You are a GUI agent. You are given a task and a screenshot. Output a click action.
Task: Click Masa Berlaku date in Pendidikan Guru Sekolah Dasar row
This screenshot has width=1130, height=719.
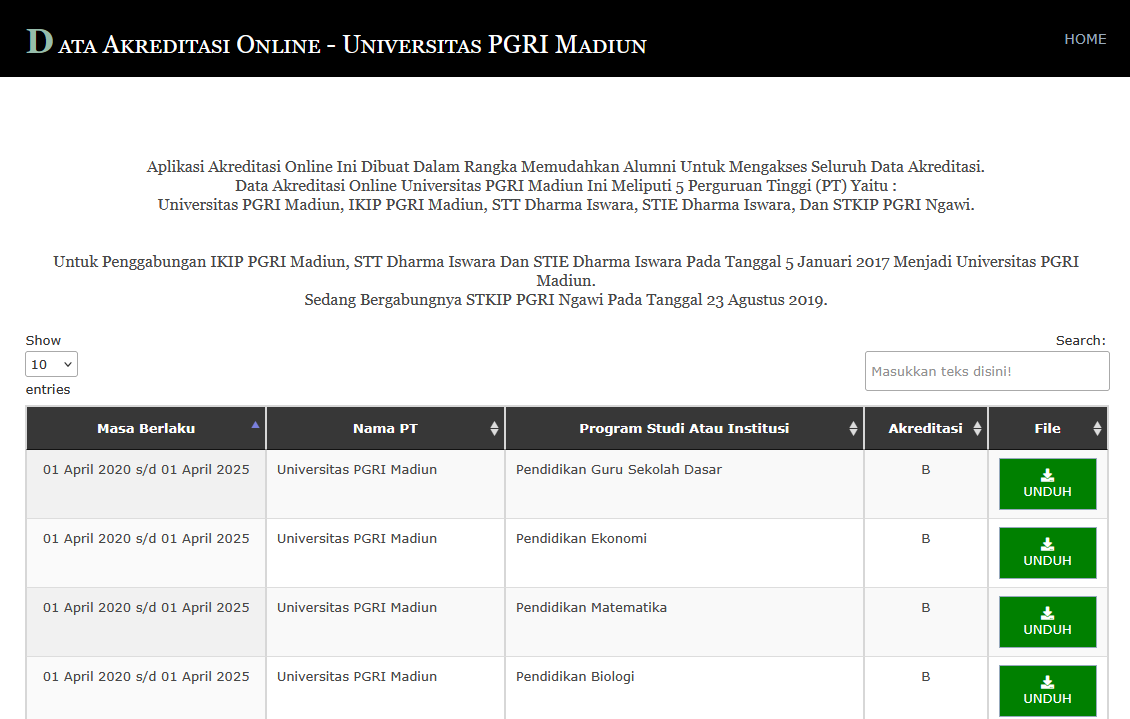146,470
